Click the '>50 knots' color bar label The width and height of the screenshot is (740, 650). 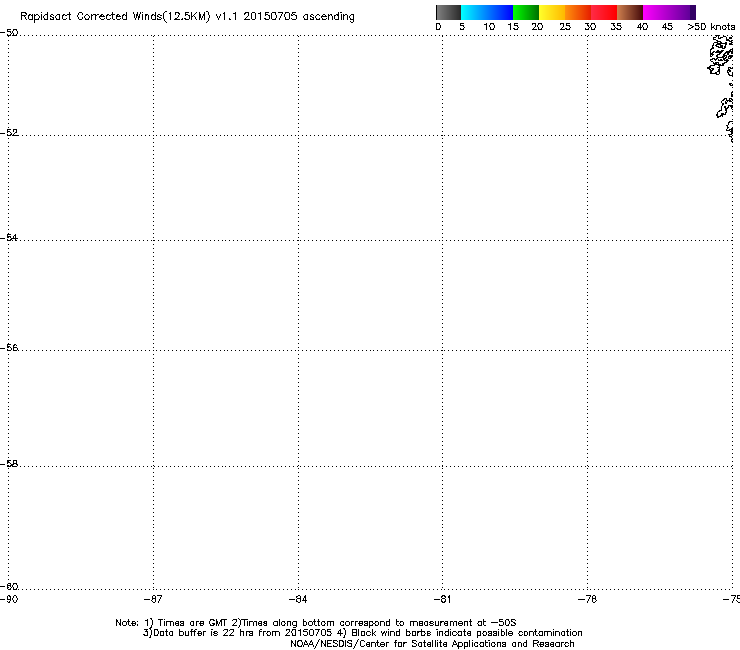pyautogui.click(x=711, y=27)
